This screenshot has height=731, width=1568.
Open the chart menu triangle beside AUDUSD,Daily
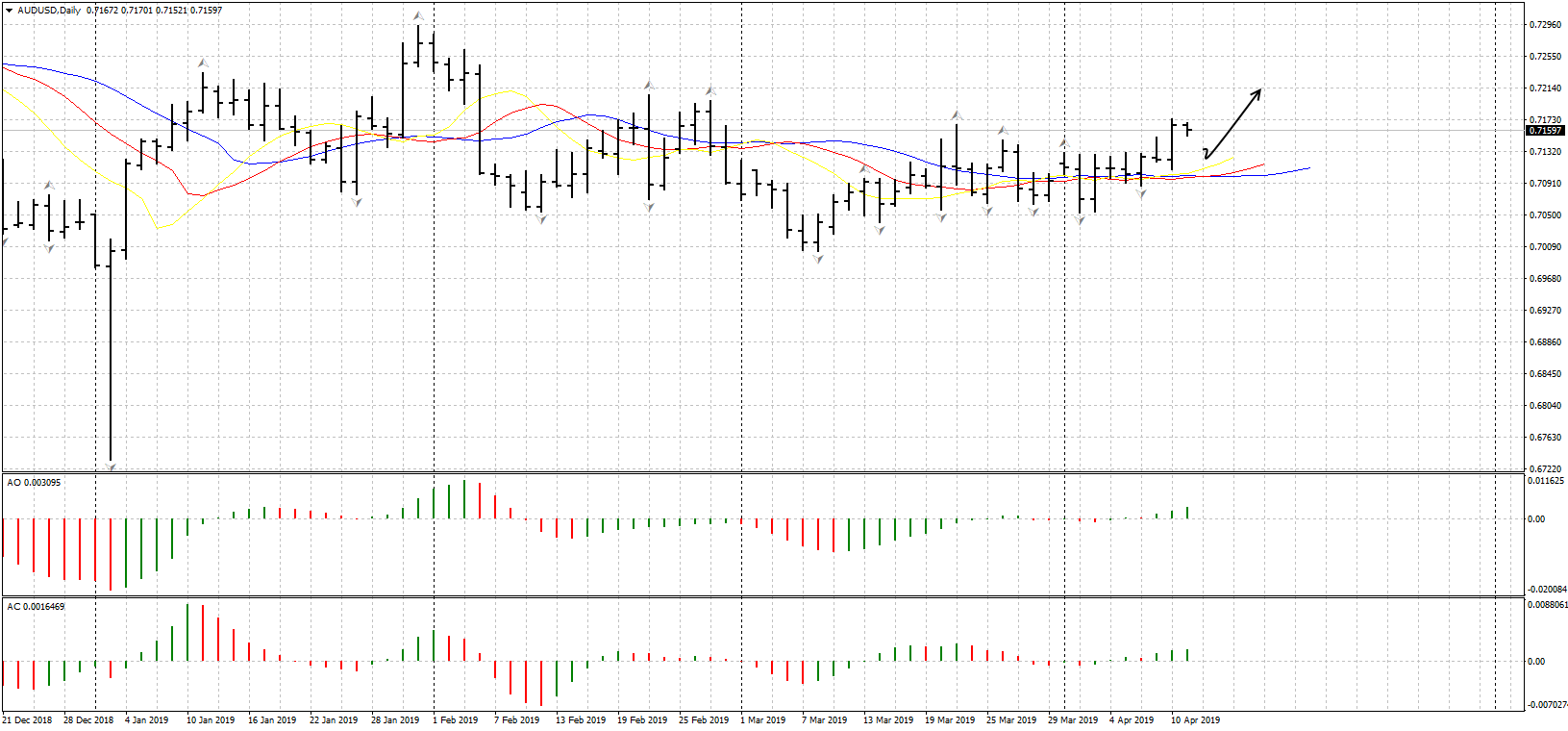pos(10,11)
